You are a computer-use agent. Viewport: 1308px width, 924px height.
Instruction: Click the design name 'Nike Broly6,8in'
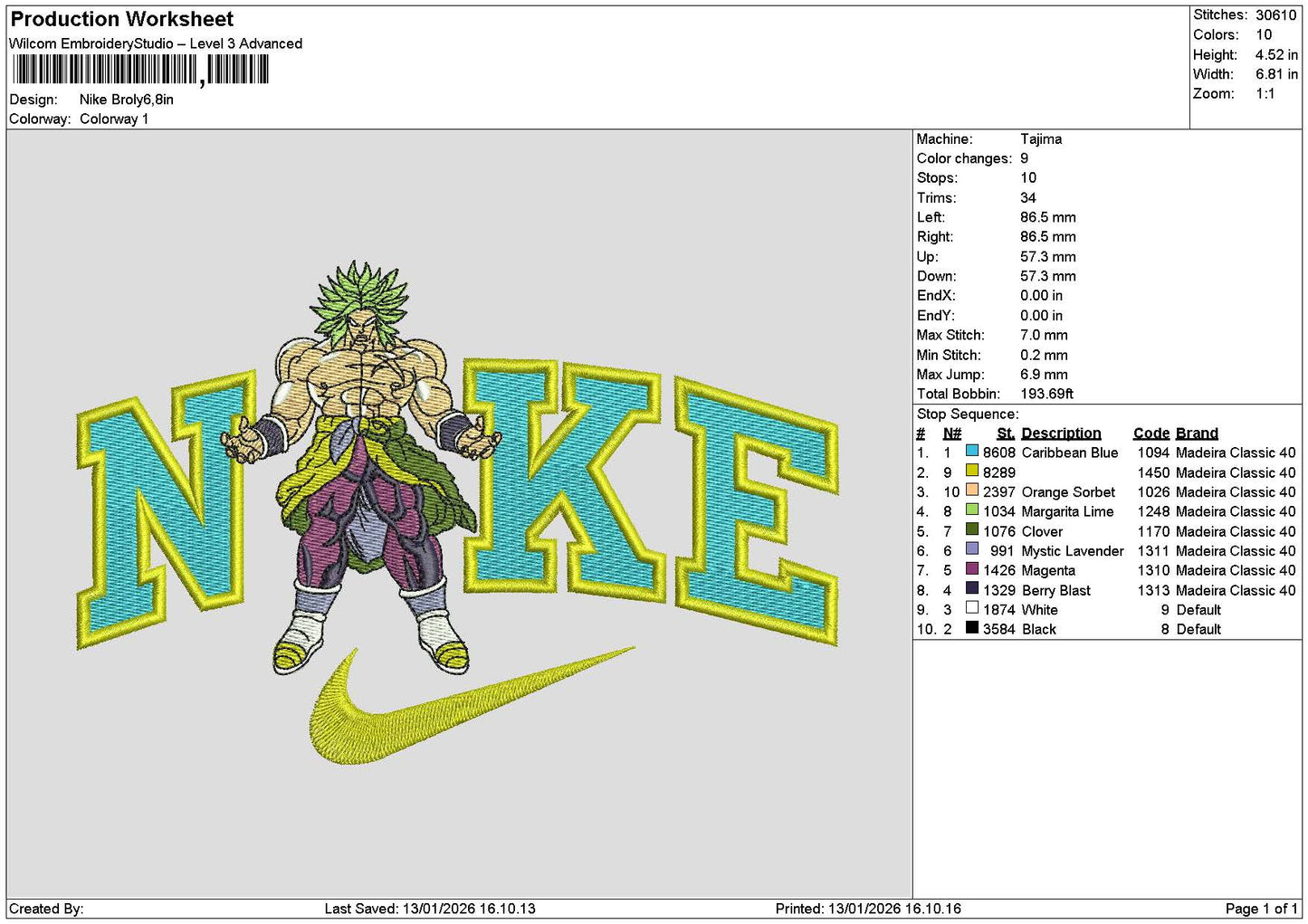coord(127,100)
